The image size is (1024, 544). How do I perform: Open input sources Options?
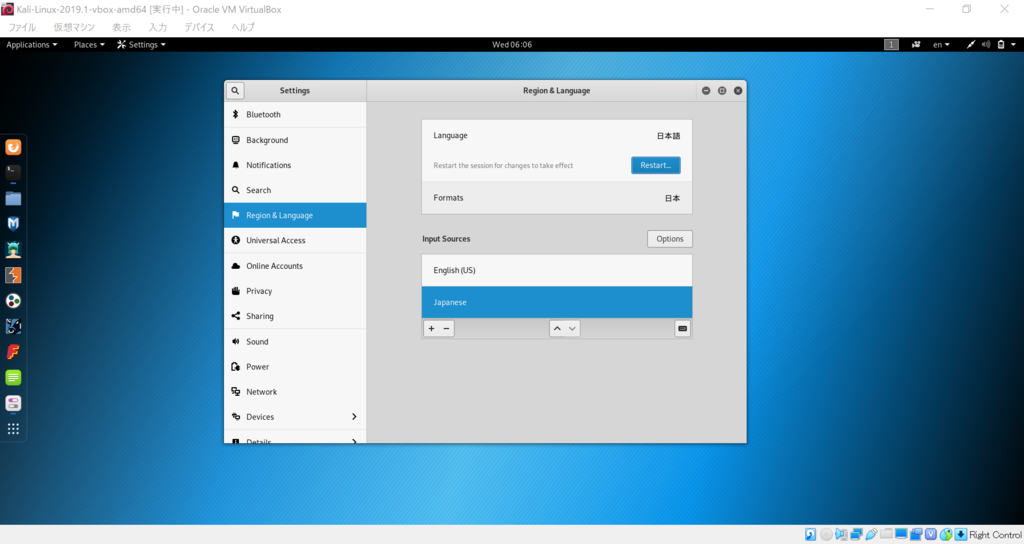click(669, 239)
